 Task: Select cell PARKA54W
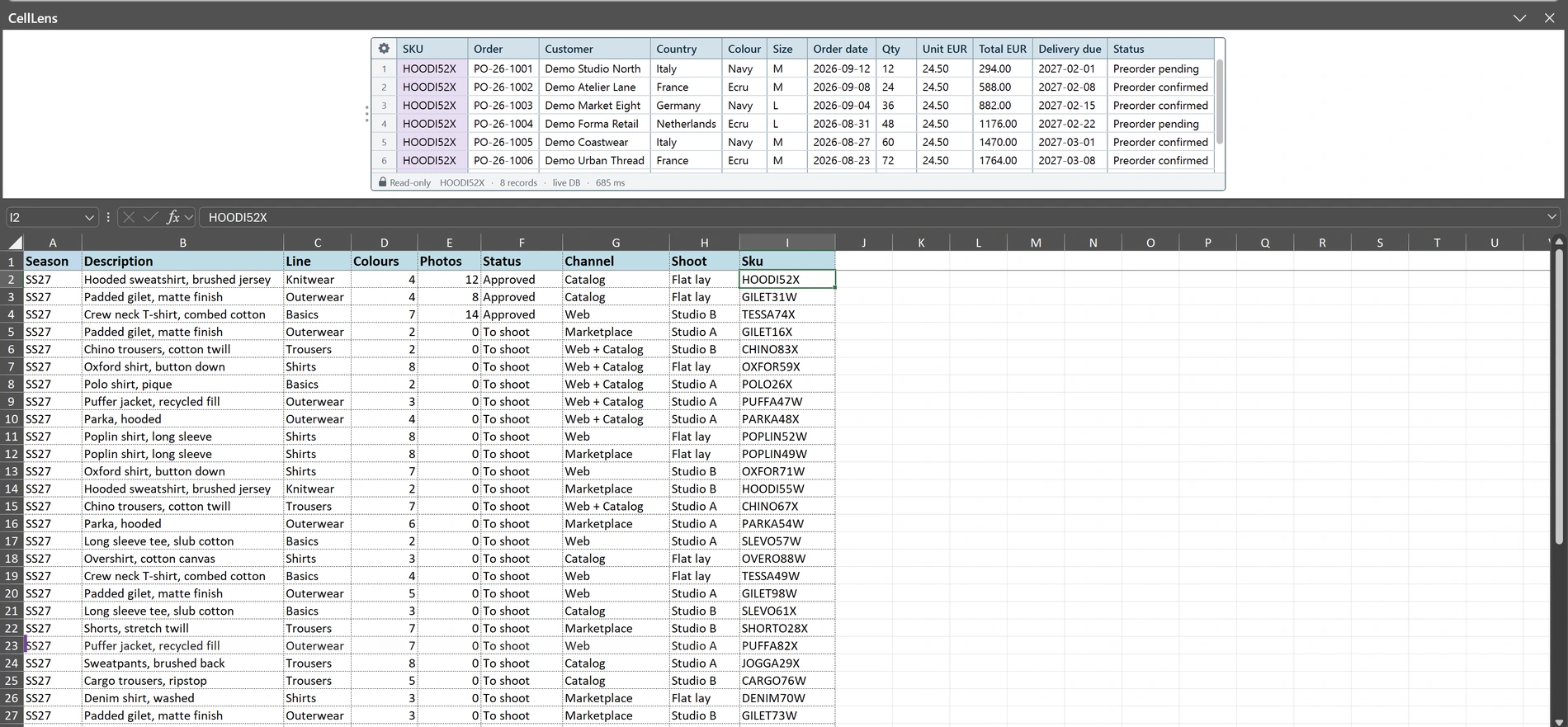point(787,524)
